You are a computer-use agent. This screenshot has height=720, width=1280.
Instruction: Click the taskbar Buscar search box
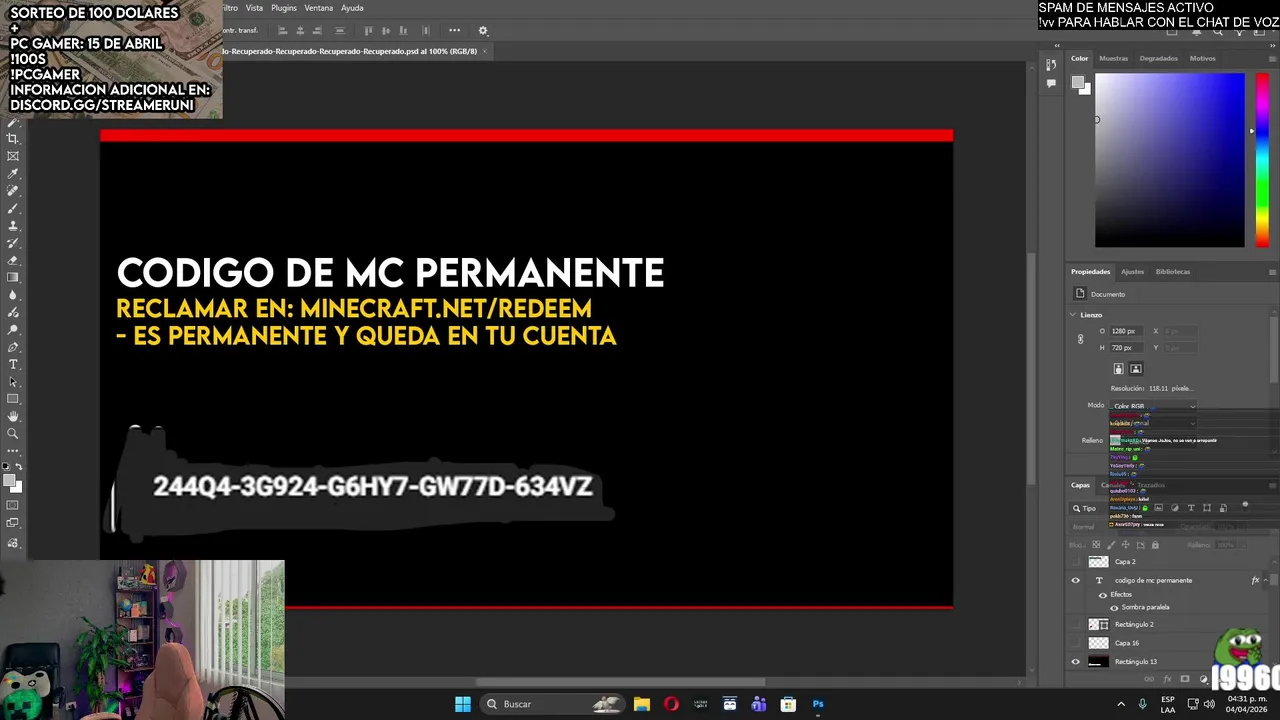pos(553,704)
